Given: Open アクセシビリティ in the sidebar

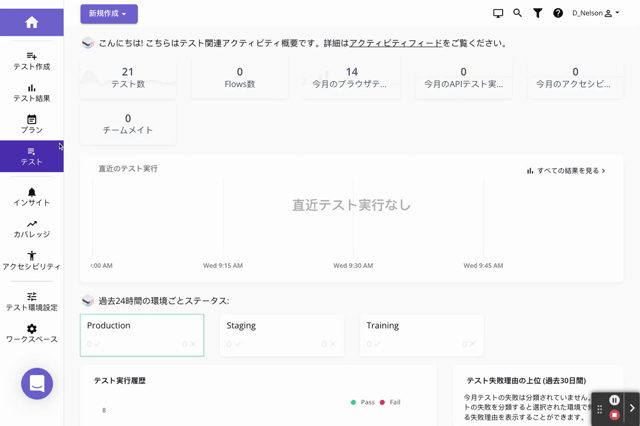Looking at the screenshot, I should coord(31,261).
